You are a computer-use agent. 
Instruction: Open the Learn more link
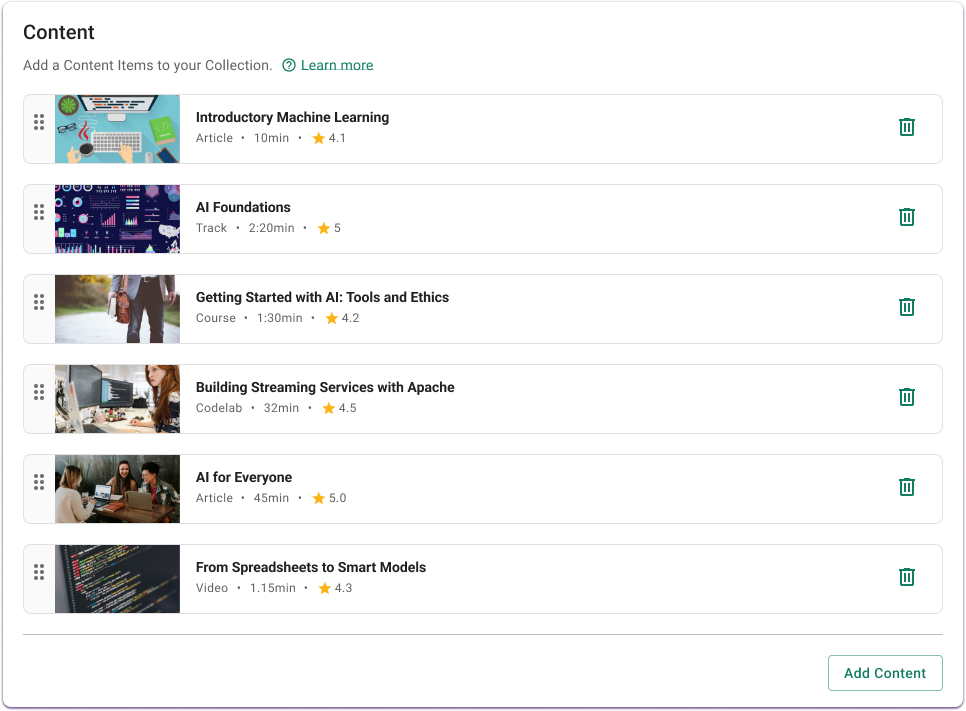tap(337, 65)
